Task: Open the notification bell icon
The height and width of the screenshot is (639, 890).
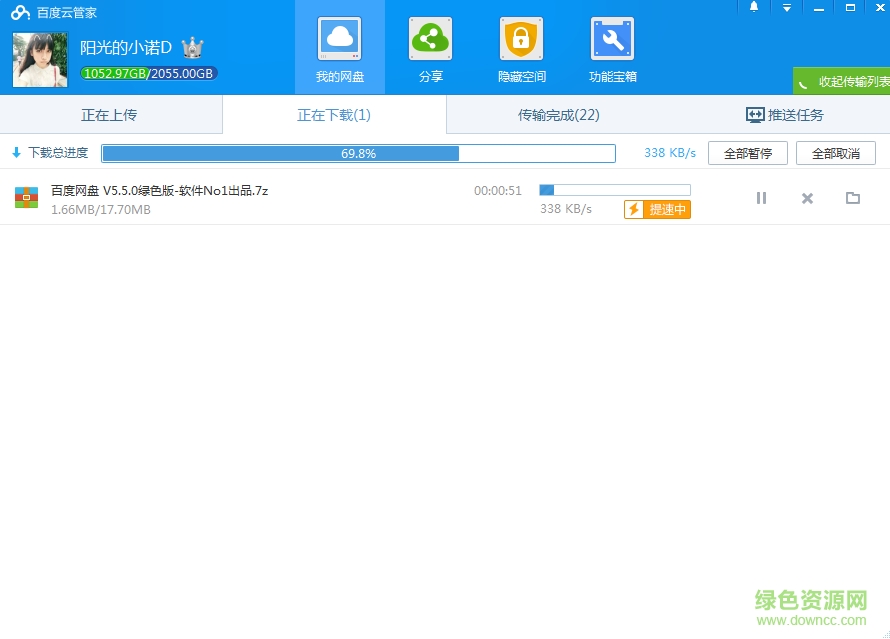Action: click(x=755, y=7)
